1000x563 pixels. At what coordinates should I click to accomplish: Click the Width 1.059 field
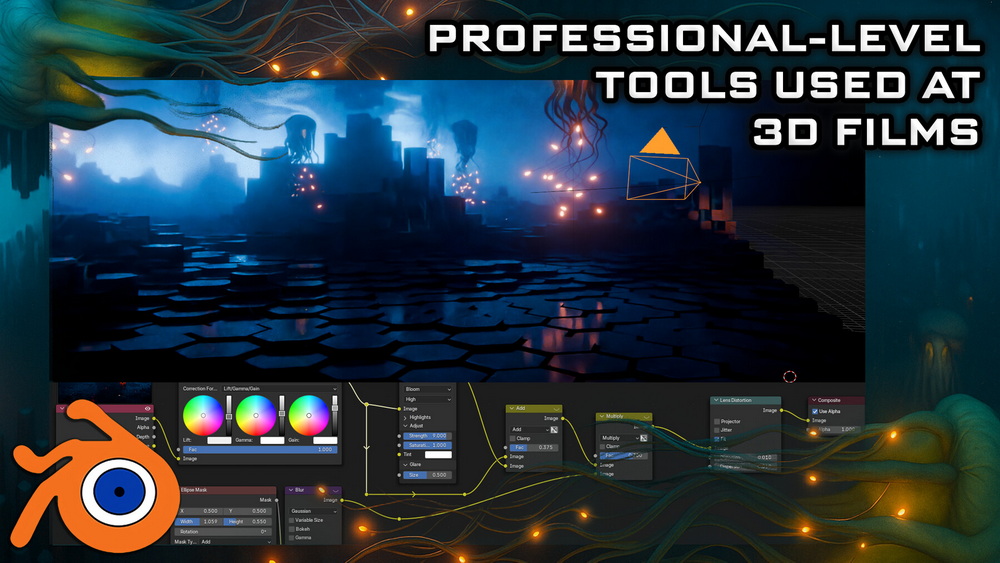[199, 522]
